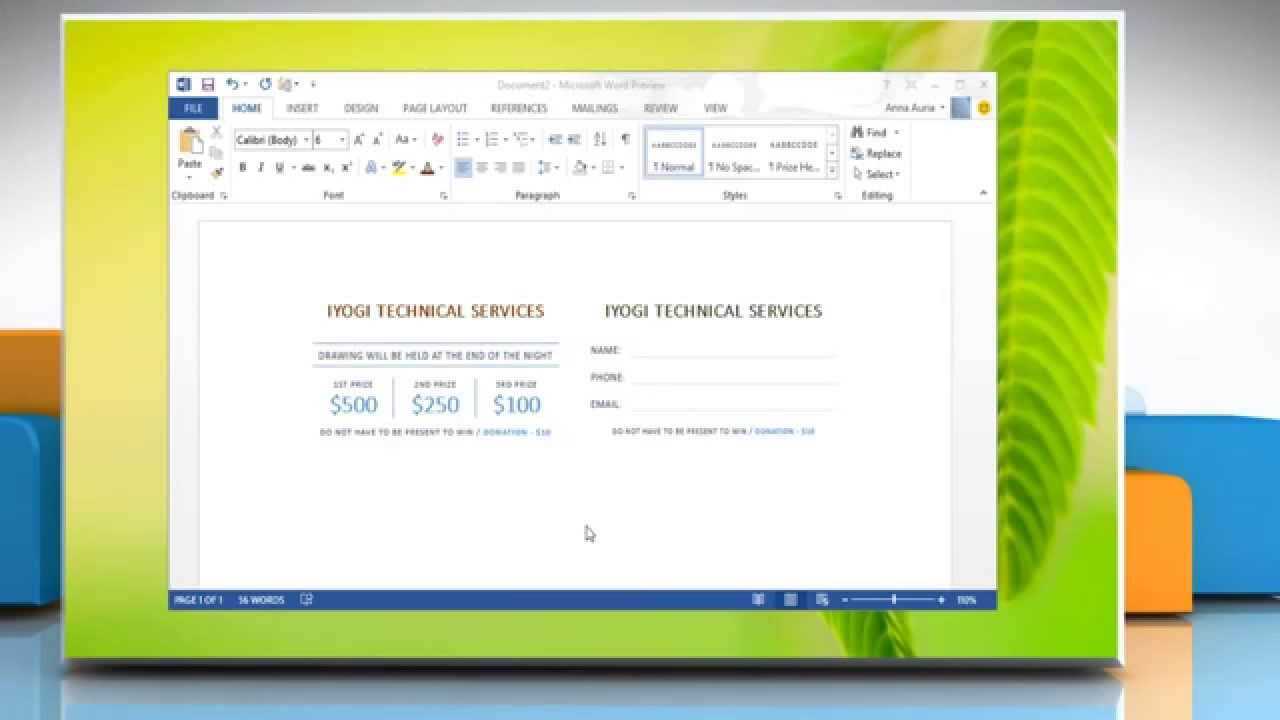Open the Calibri (Body) font name dropdown
1280x720 pixels.
click(x=306, y=140)
